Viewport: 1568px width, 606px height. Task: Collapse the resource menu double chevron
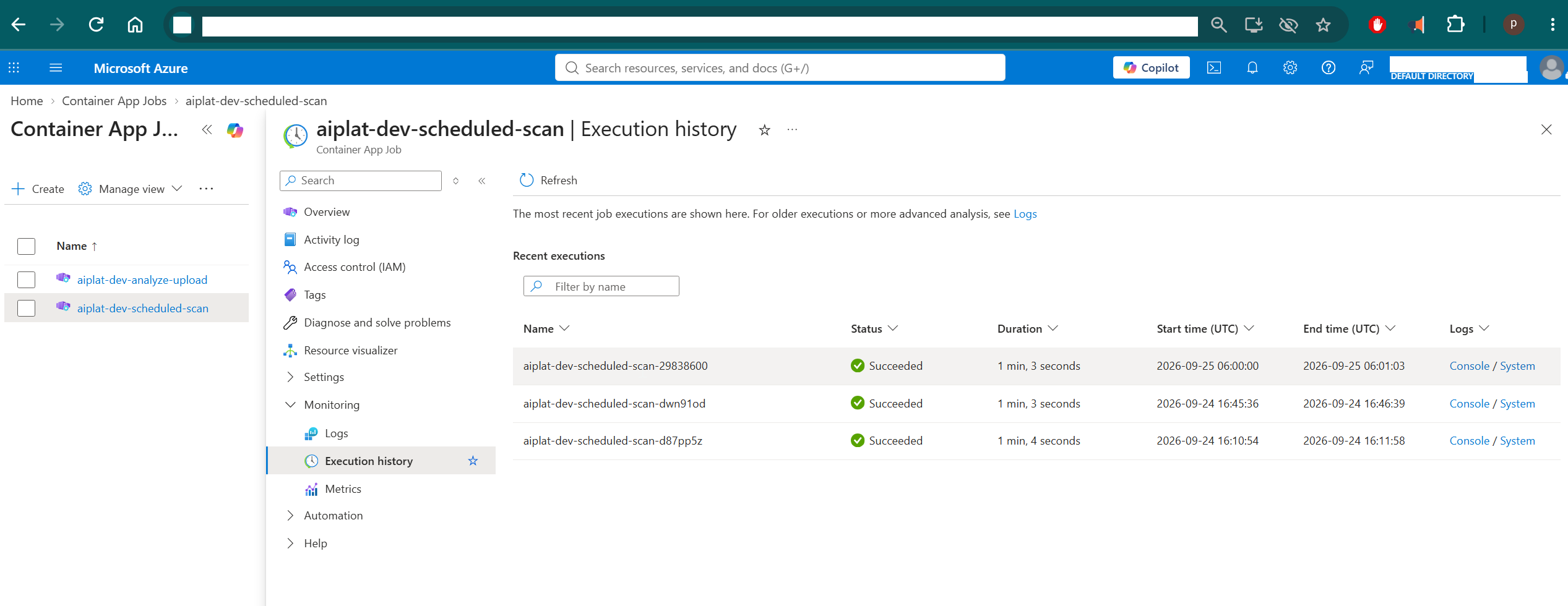point(482,181)
